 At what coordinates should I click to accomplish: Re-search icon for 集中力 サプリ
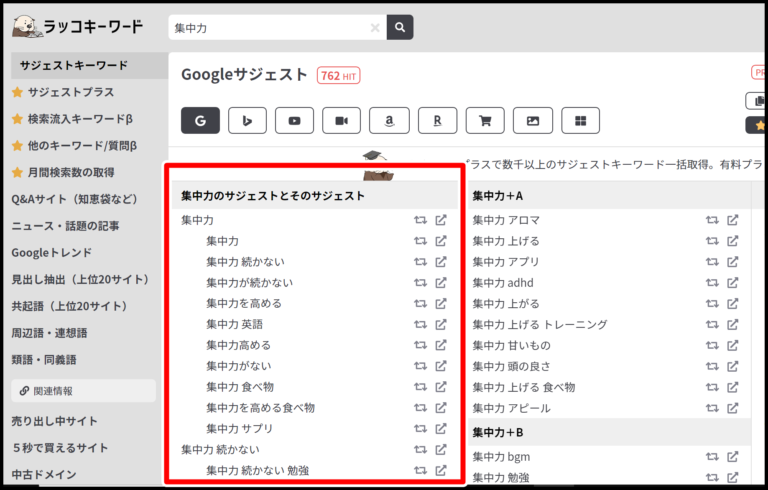(x=420, y=429)
